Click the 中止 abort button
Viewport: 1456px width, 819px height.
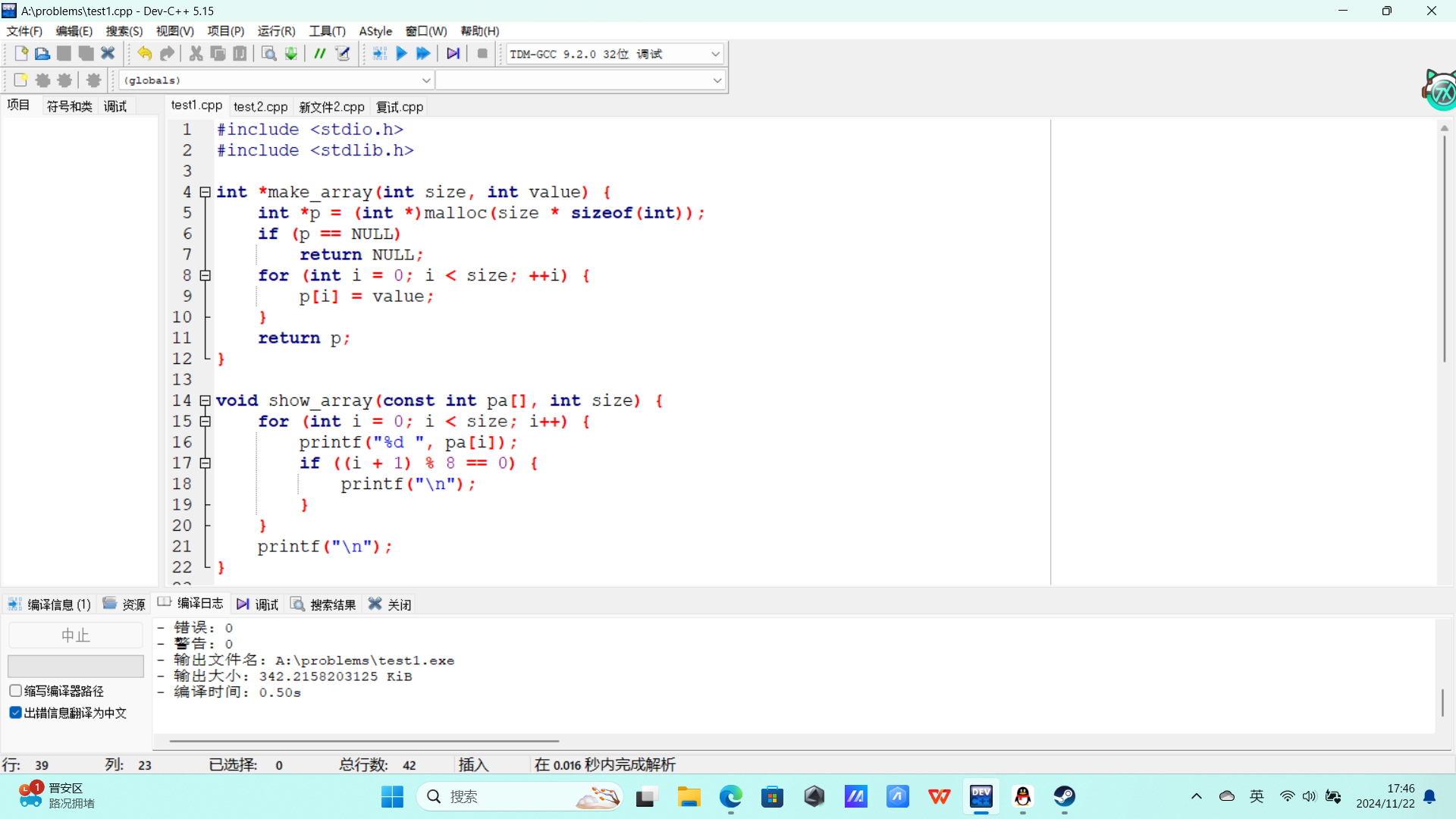pyautogui.click(x=75, y=635)
